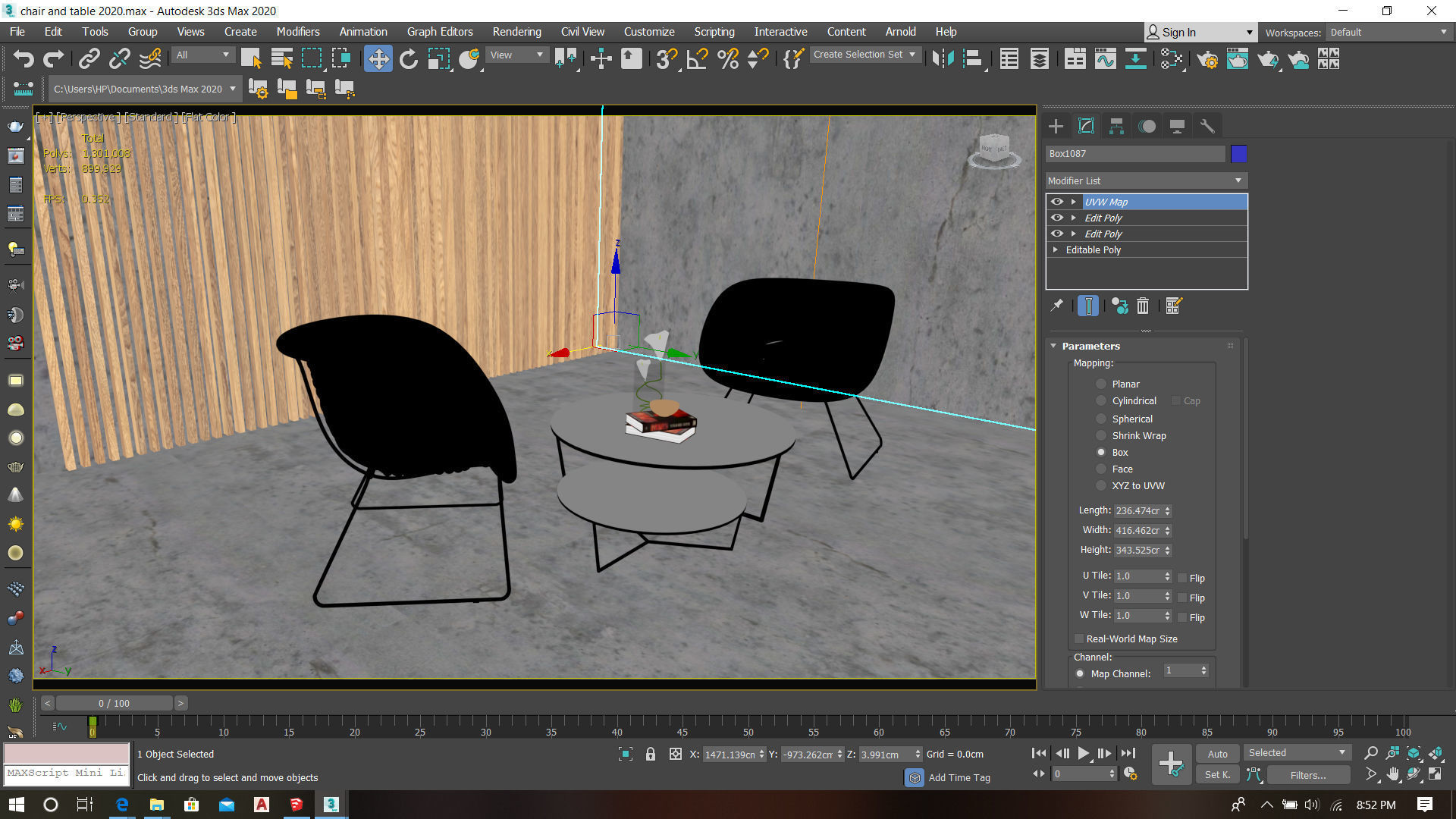
Task: Open the Curve Editor icon
Action: (x=1105, y=58)
